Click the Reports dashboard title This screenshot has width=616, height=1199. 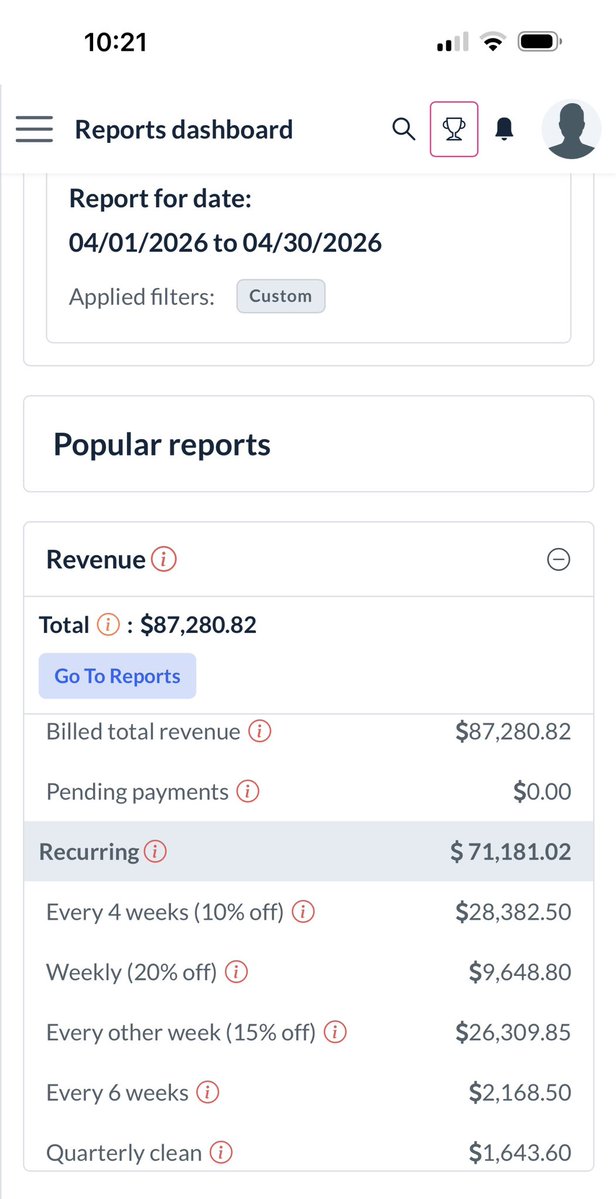183,129
